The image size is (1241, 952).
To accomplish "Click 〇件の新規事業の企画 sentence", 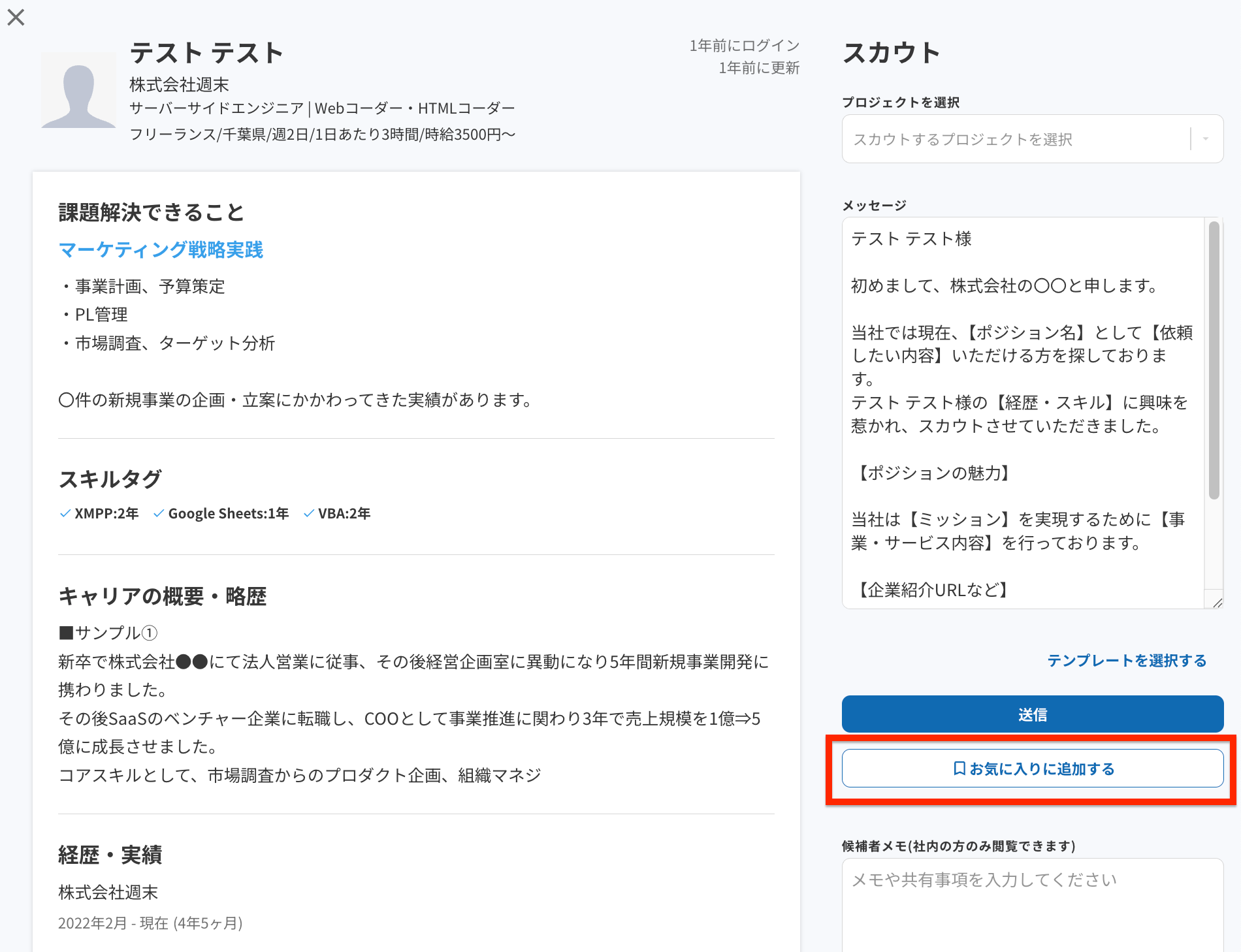I will pyautogui.click(x=297, y=400).
